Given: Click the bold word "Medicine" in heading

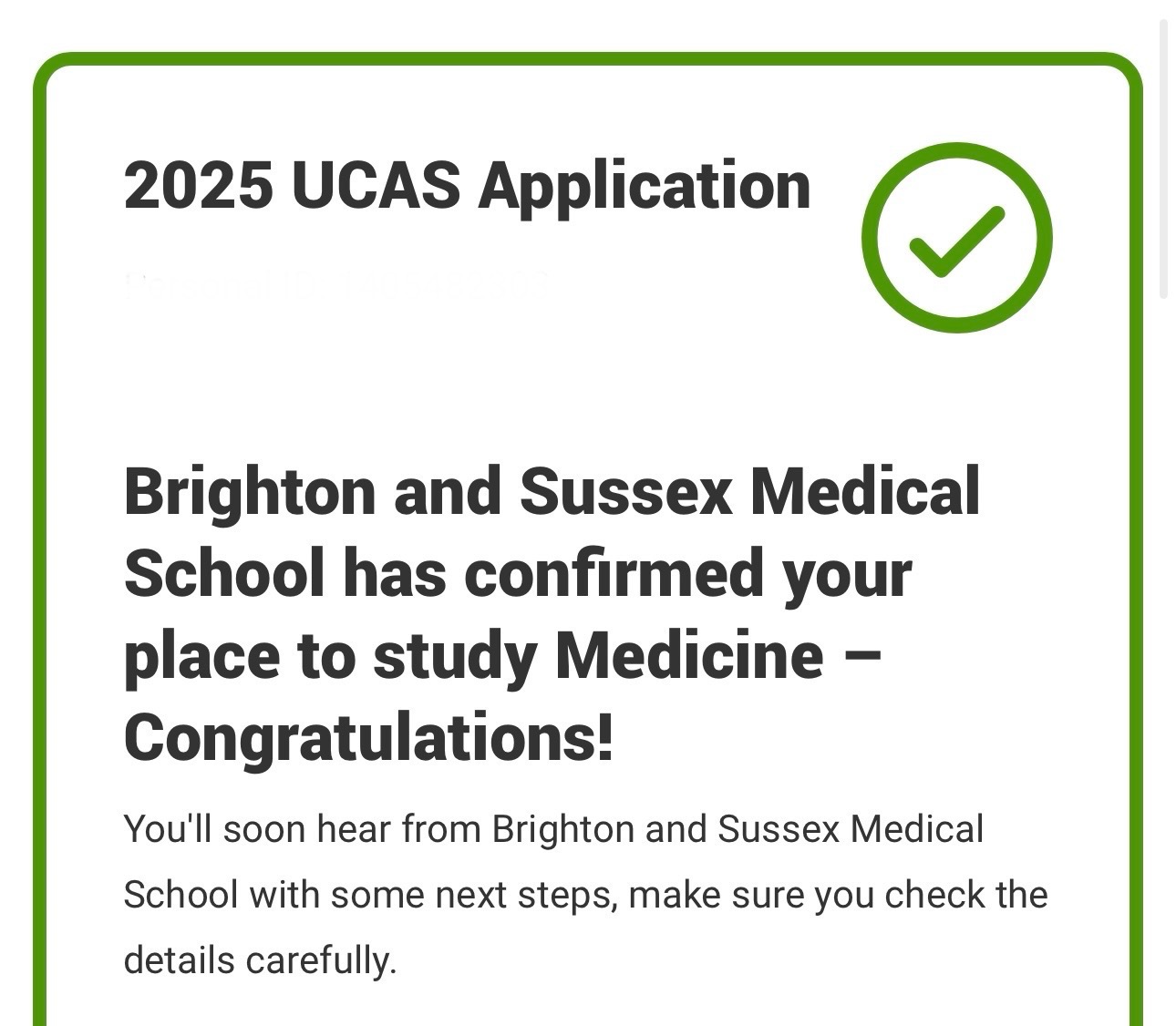Looking at the screenshot, I should pyautogui.click(x=689, y=655).
